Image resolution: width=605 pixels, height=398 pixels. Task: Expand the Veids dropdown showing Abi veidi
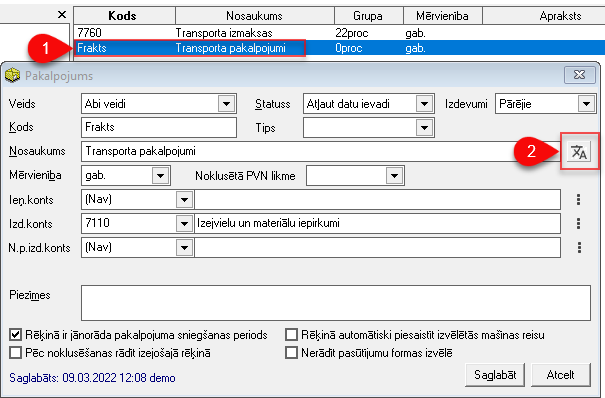click(x=226, y=104)
